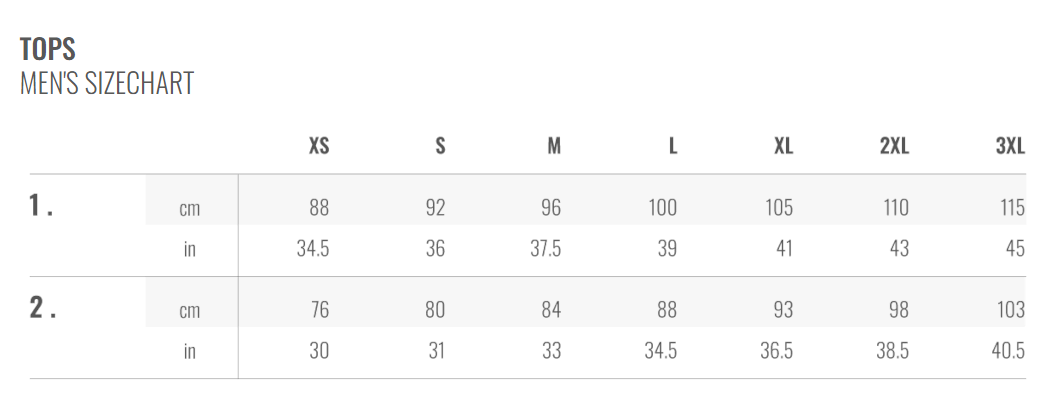Select the 3XL size column header
Image resolution: width=1056 pixels, height=416 pixels.
click(x=1010, y=146)
